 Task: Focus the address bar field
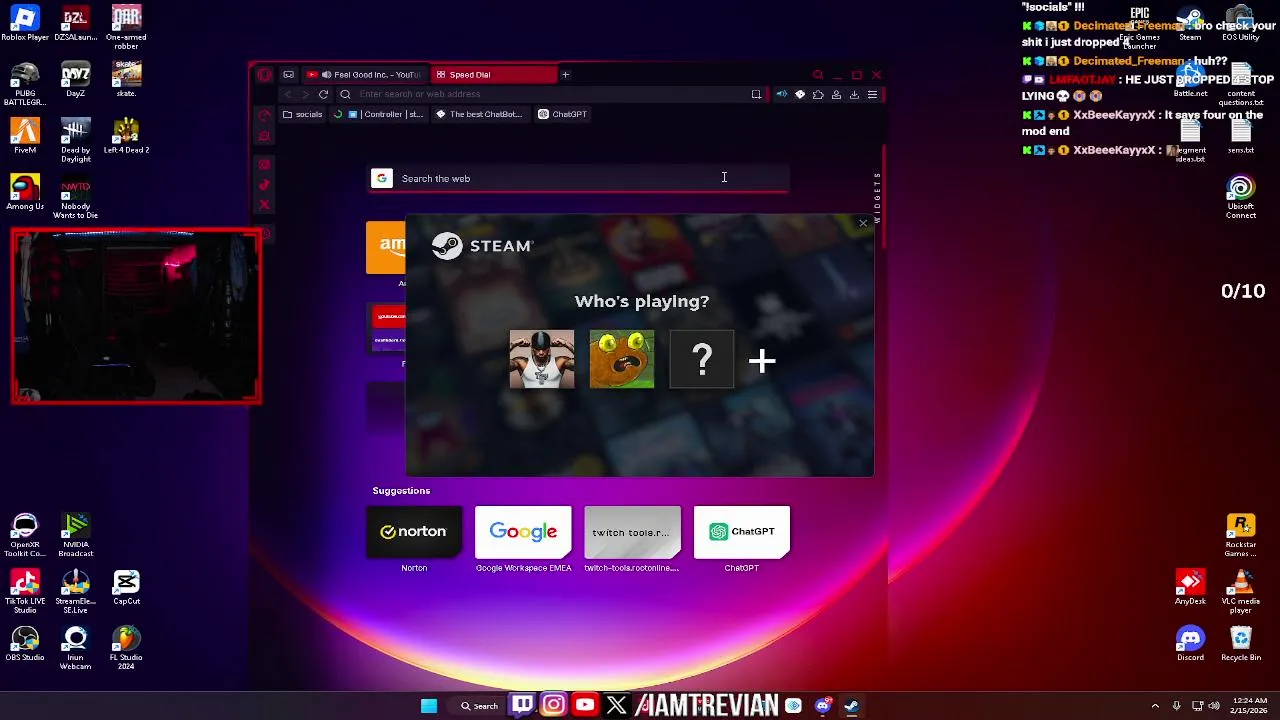point(550,94)
